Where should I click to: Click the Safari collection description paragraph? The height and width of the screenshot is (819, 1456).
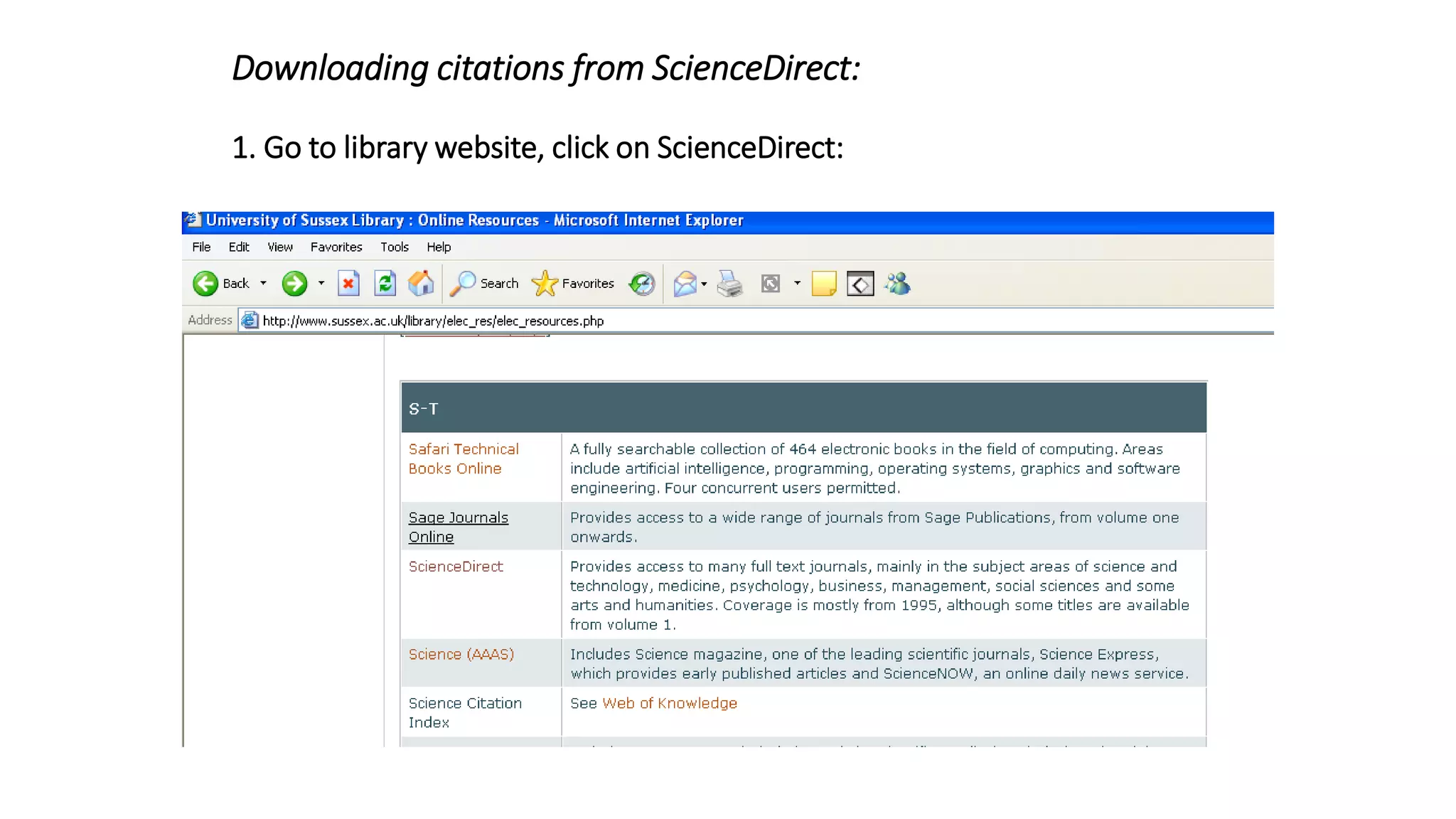coord(875,469)
